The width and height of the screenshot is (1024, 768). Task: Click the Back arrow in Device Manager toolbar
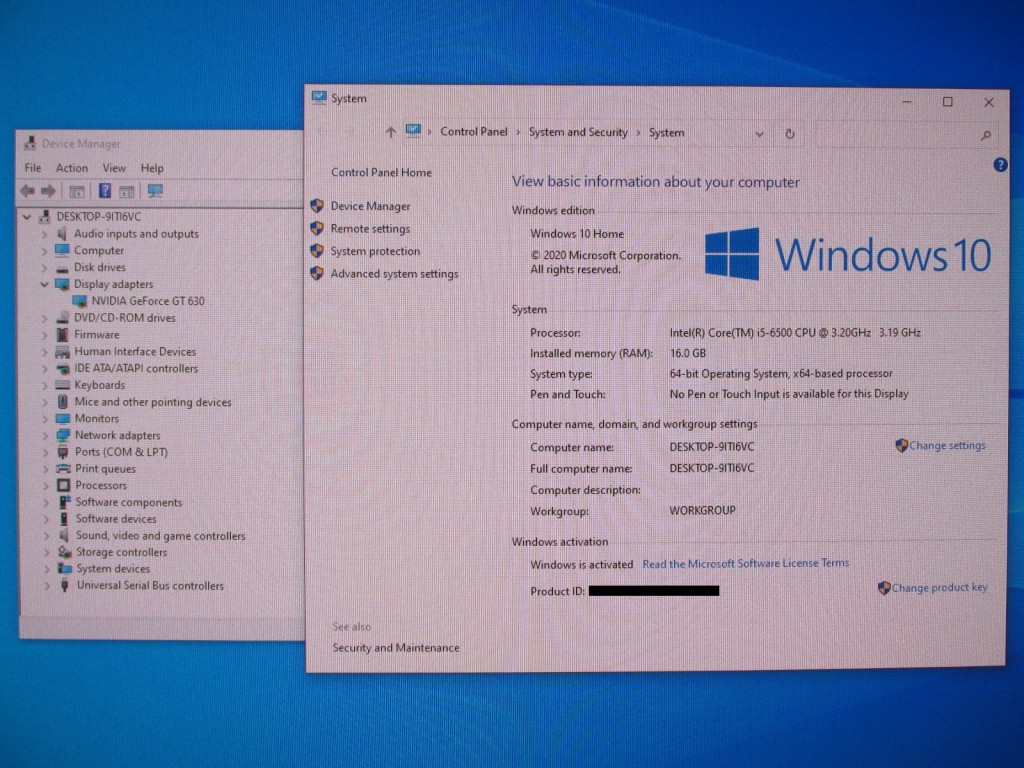coord(27,191)
